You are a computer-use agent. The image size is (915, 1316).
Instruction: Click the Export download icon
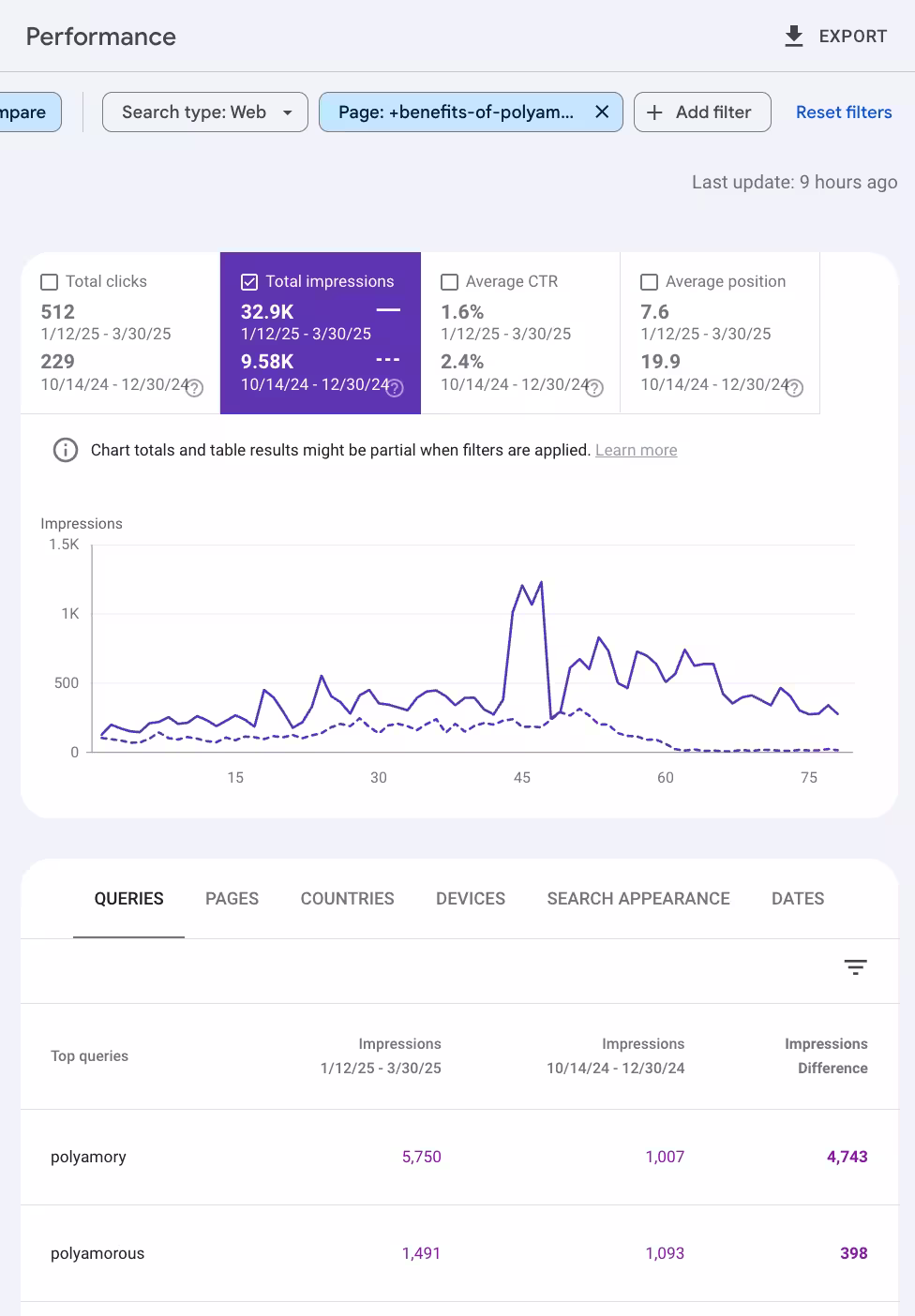click(794, 37)
